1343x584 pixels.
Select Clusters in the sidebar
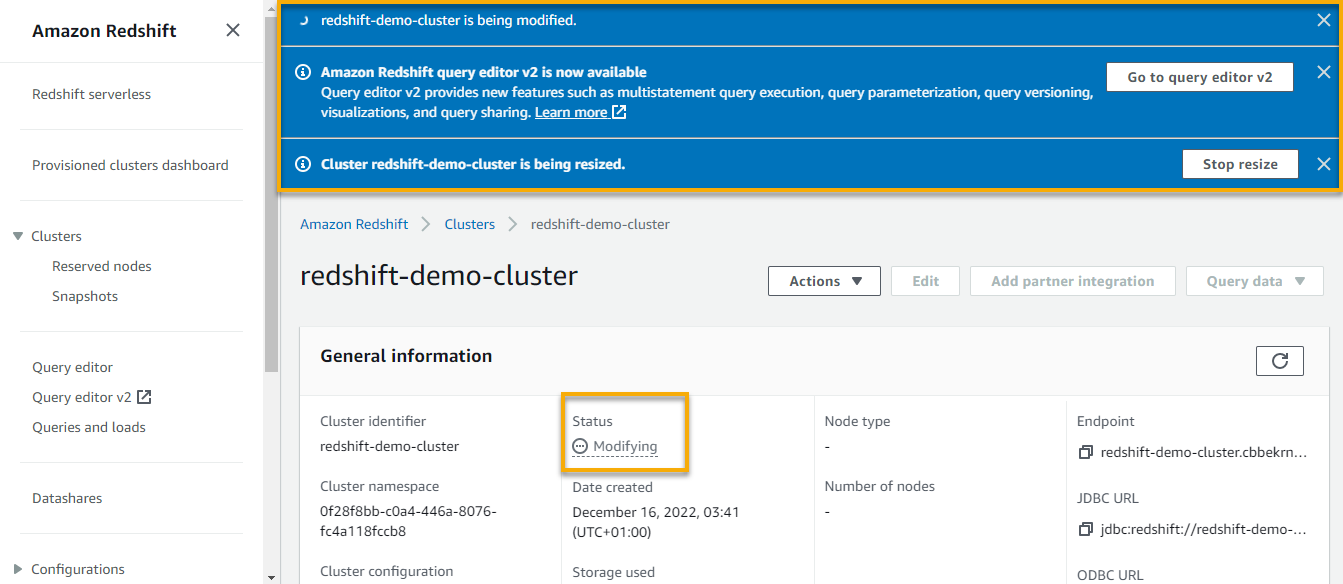pyautogui.click(x=56, y=236)
